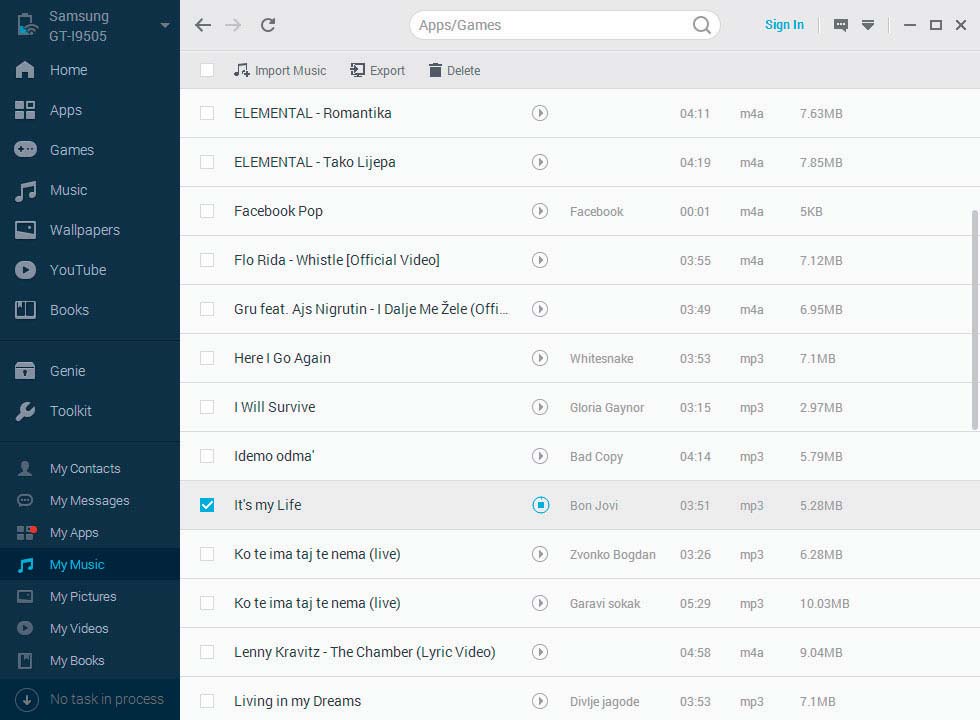Check the ELEMENTAL - Tako Lijepa checkbox
Screen dimensions: 980x720
click(207, 162)
